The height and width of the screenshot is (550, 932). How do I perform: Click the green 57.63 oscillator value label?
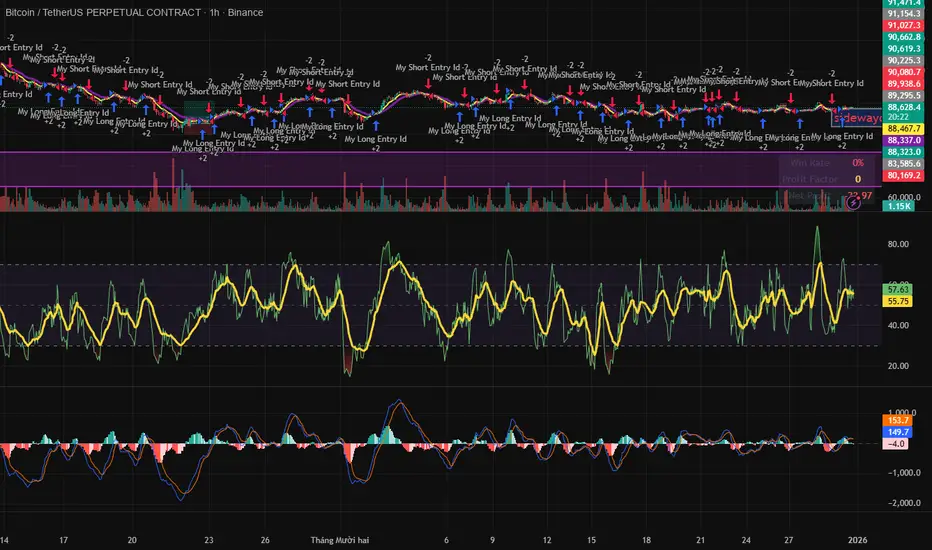[x=896, y=289]
